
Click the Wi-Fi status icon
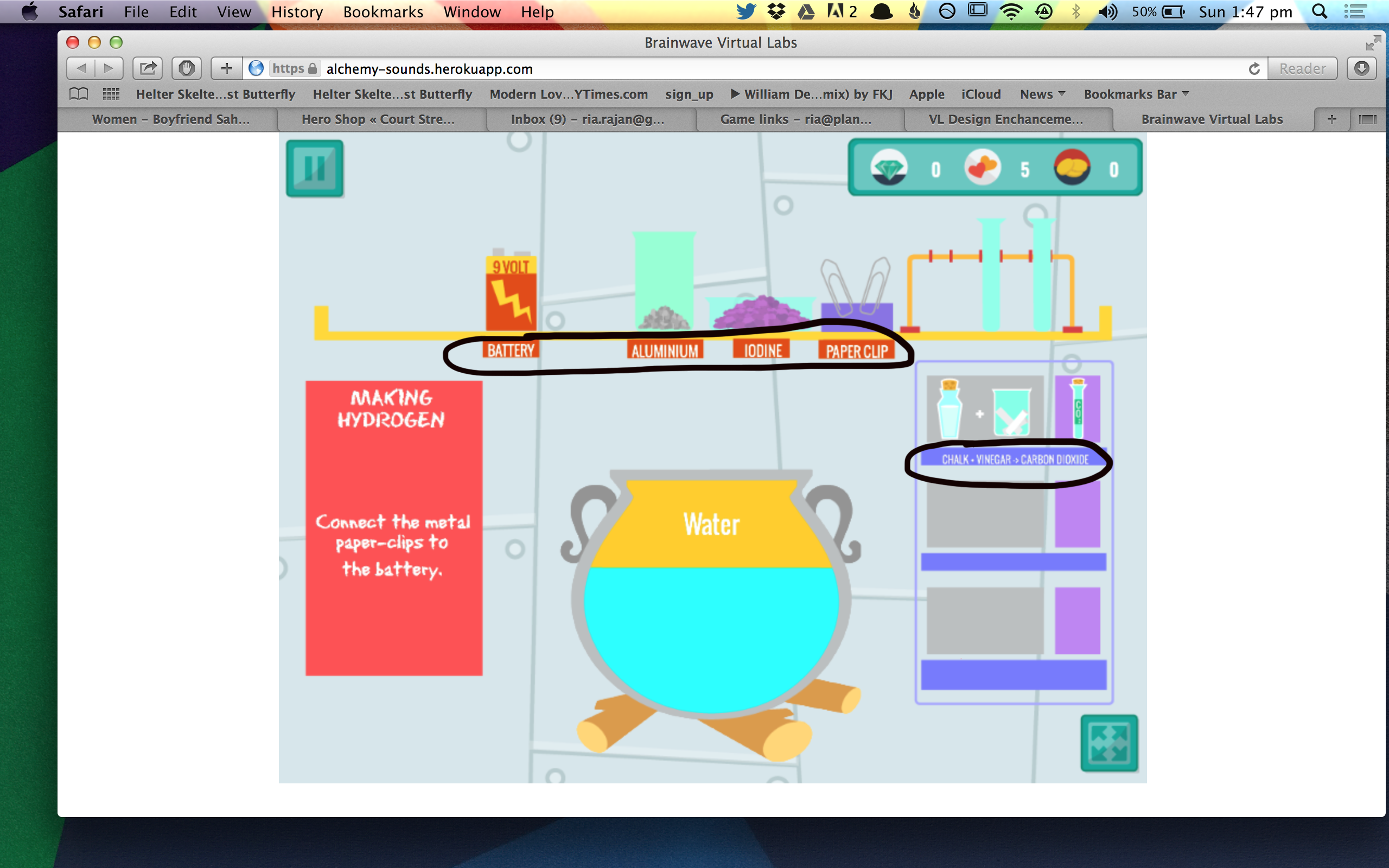click(1010, 11)
